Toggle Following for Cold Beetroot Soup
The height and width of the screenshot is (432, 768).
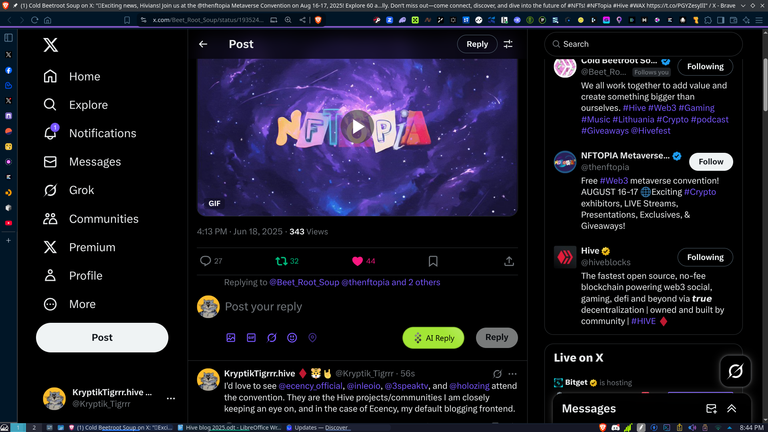coord(705,66)
